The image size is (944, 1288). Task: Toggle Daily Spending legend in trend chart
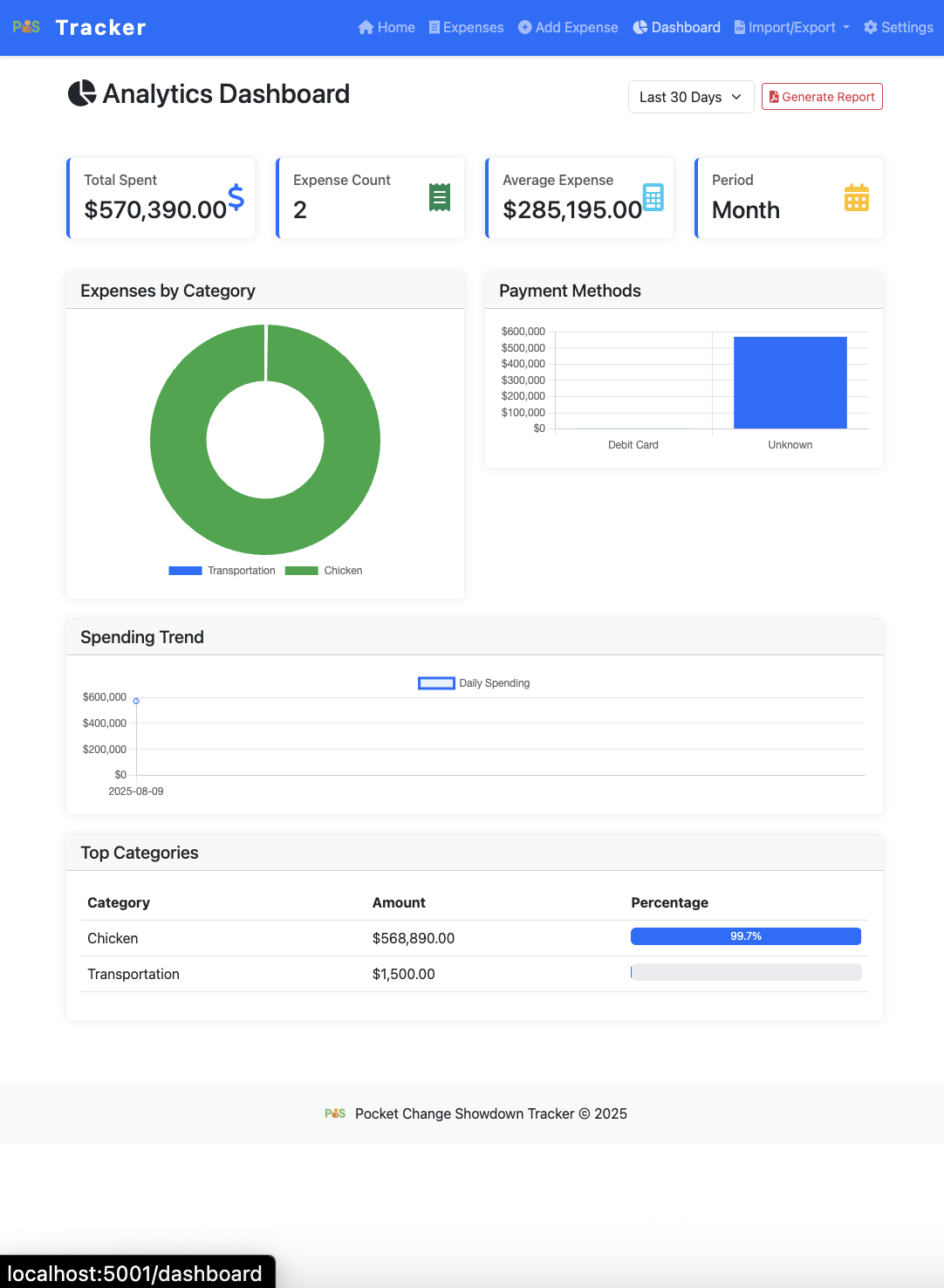(x=474, y=683)
